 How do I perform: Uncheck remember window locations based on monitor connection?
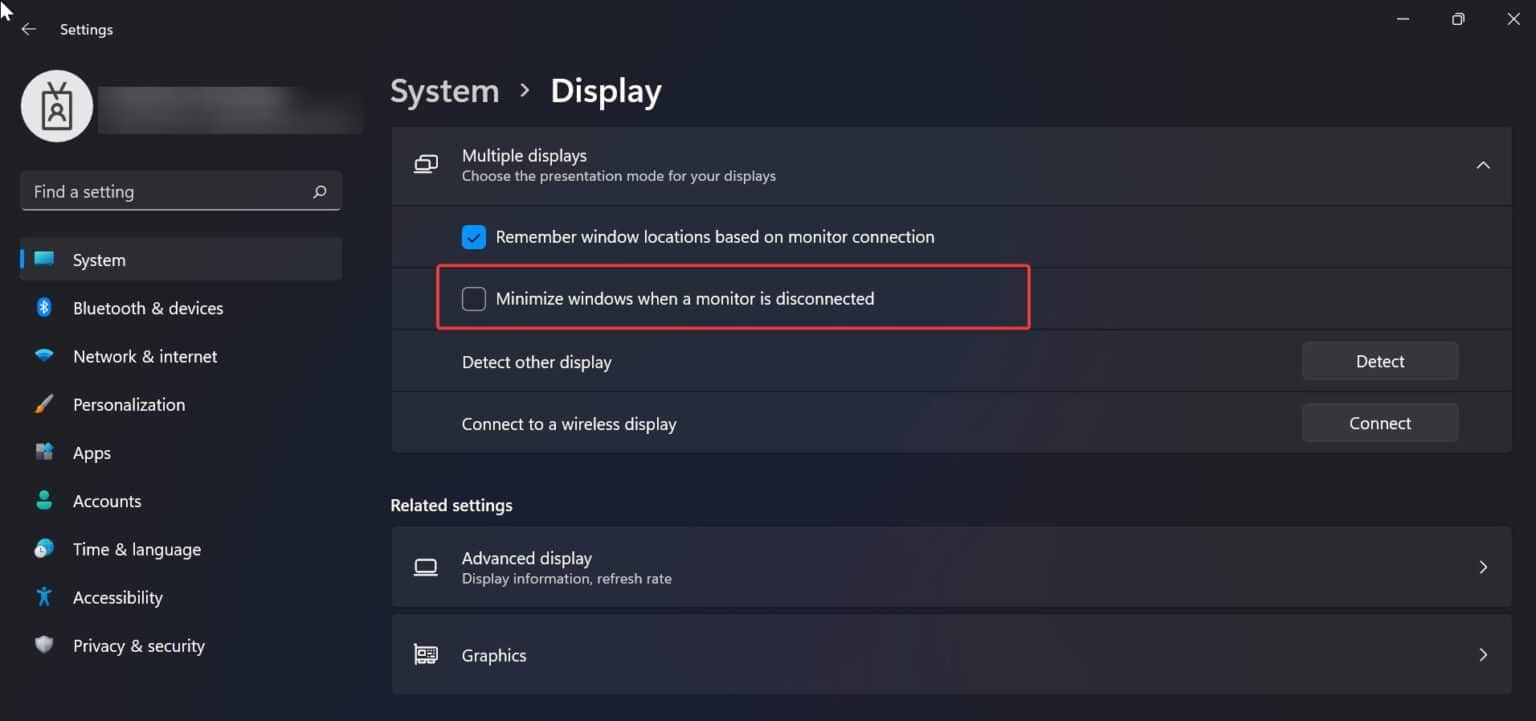pos(473,237)
